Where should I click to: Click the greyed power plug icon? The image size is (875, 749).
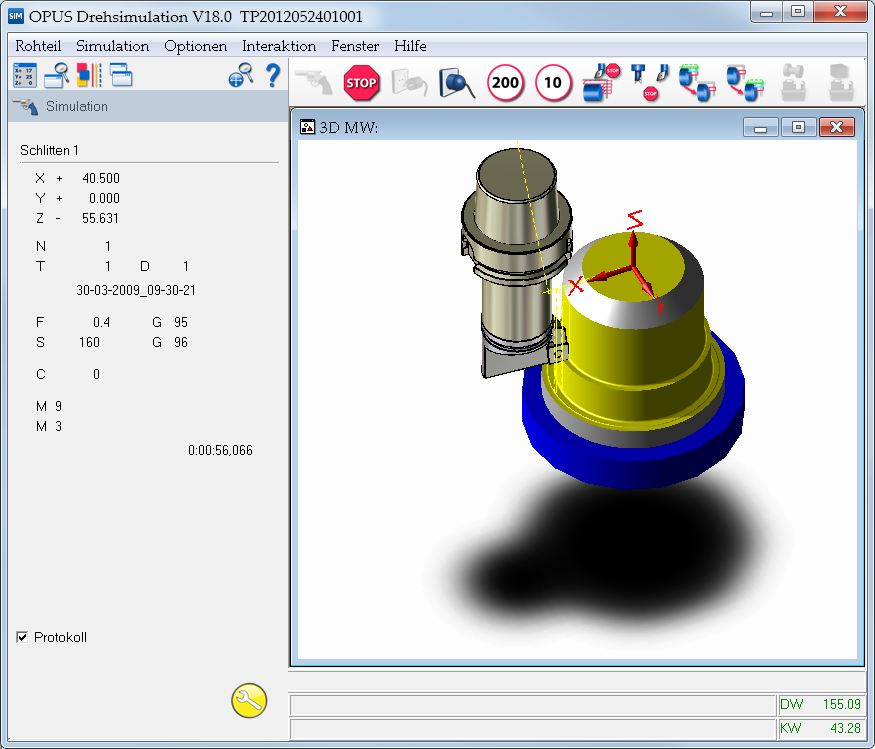[x=409, y=83]
